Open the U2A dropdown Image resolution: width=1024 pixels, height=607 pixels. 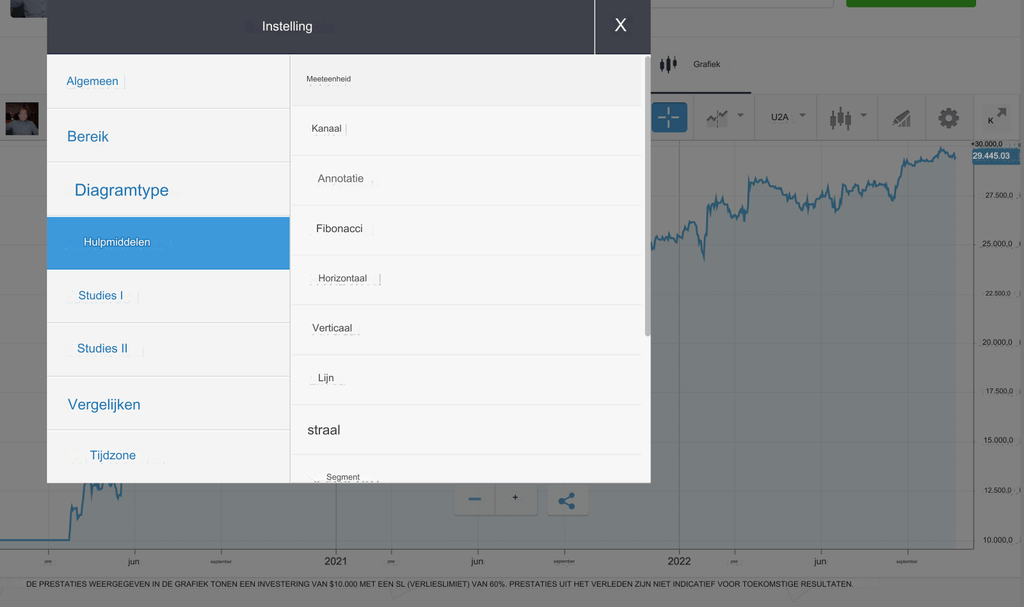780,117
